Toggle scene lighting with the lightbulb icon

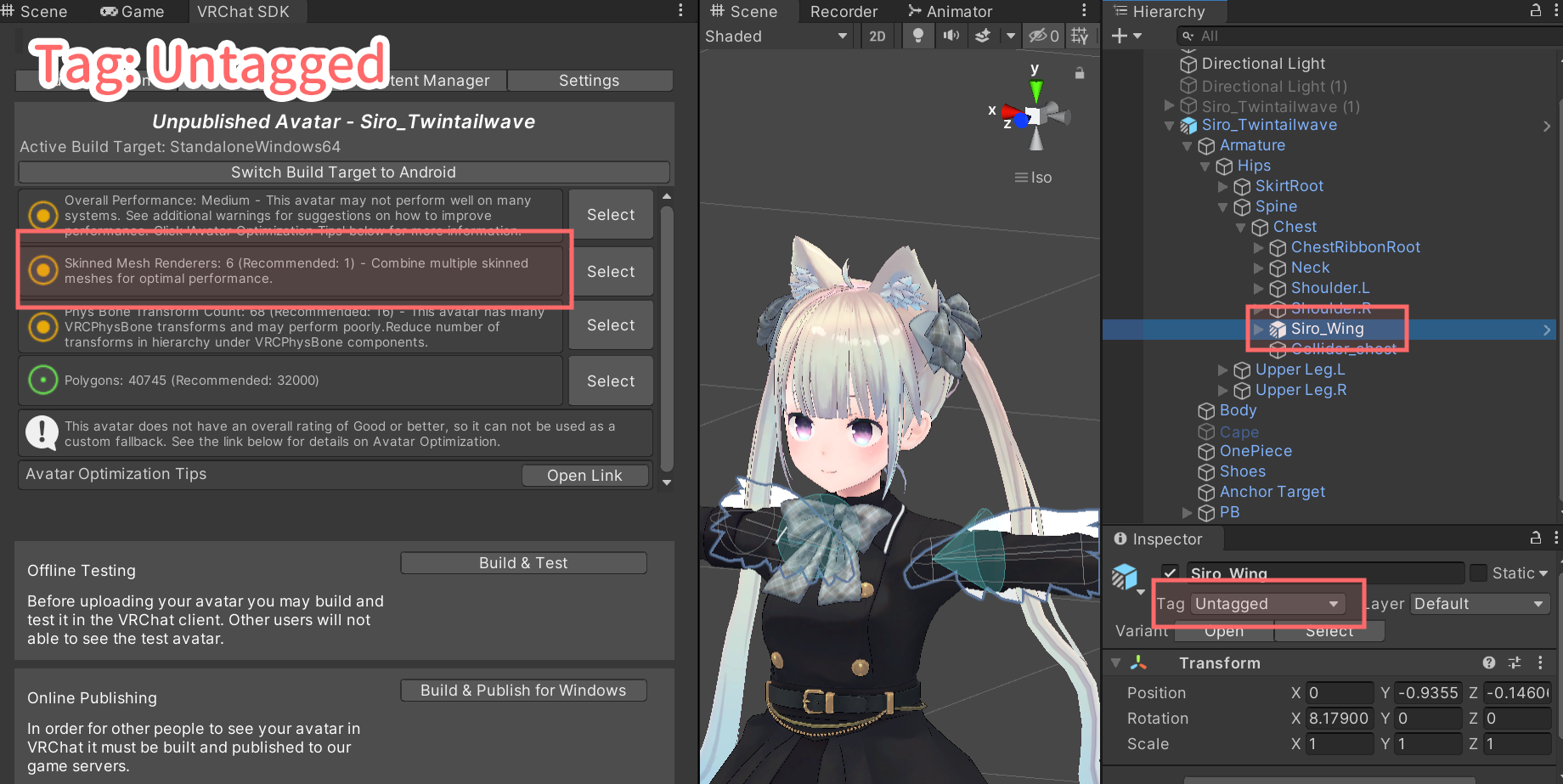(x=917, y=36)
